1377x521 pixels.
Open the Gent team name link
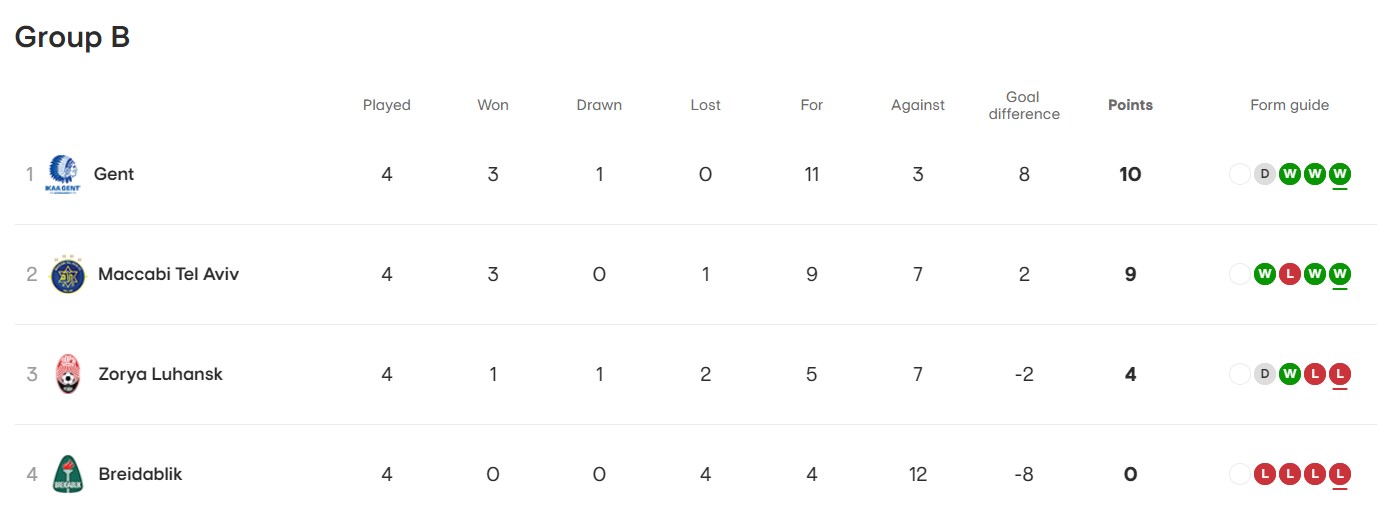coord(114,174)
